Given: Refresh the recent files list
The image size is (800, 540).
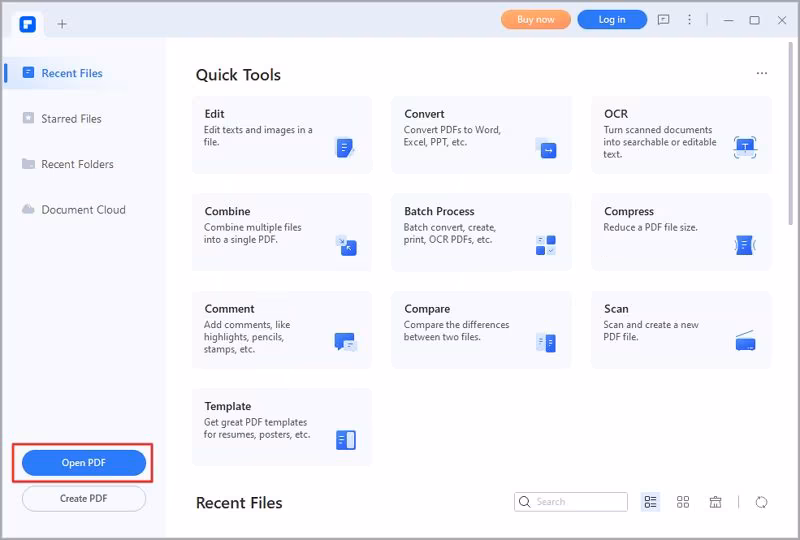Looking at the screenshot, I should point(762,502).
